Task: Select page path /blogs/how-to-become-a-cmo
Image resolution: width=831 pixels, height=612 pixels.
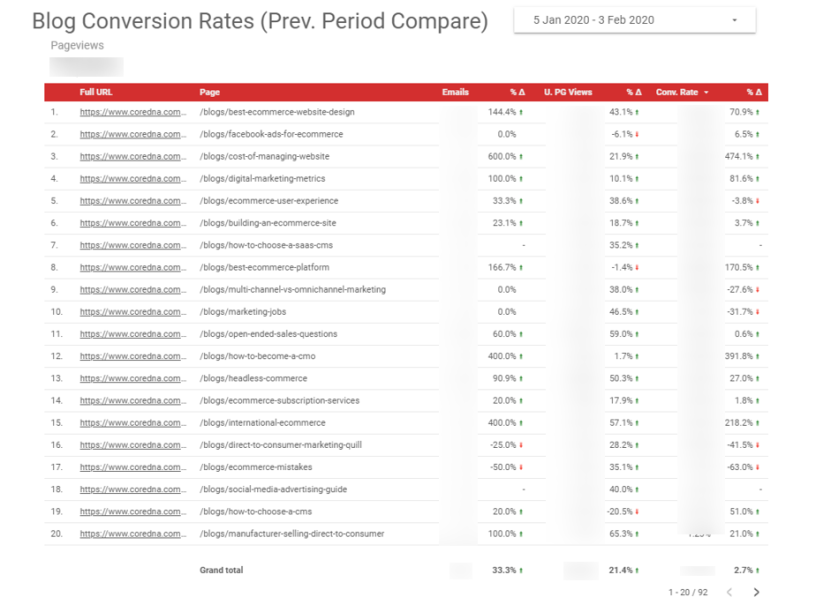Action: (x=258, y=357)
